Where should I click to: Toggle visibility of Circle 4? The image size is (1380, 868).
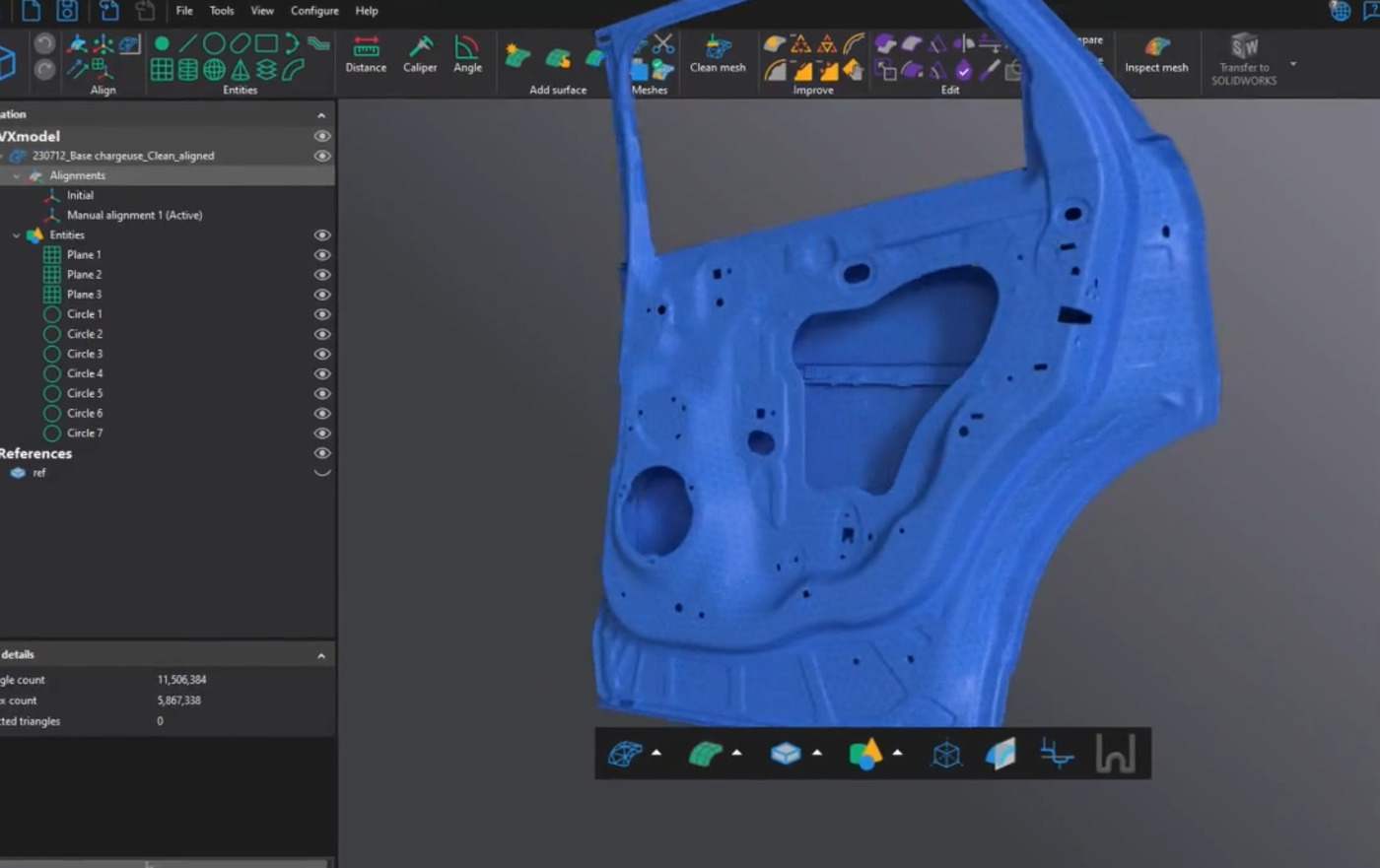[321, 374]
